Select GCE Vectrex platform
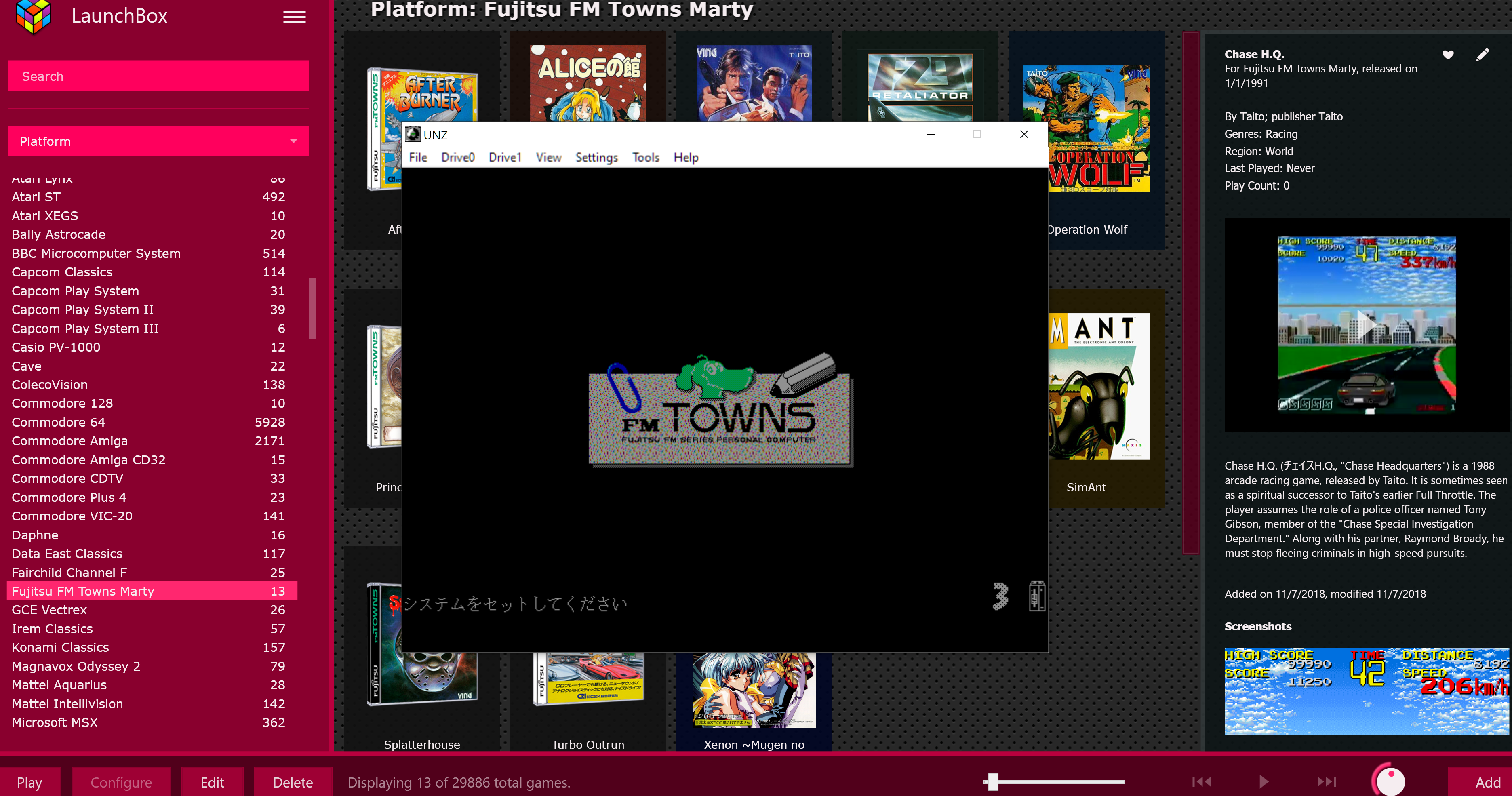1512x796 pixels. [x=152, y=610]
